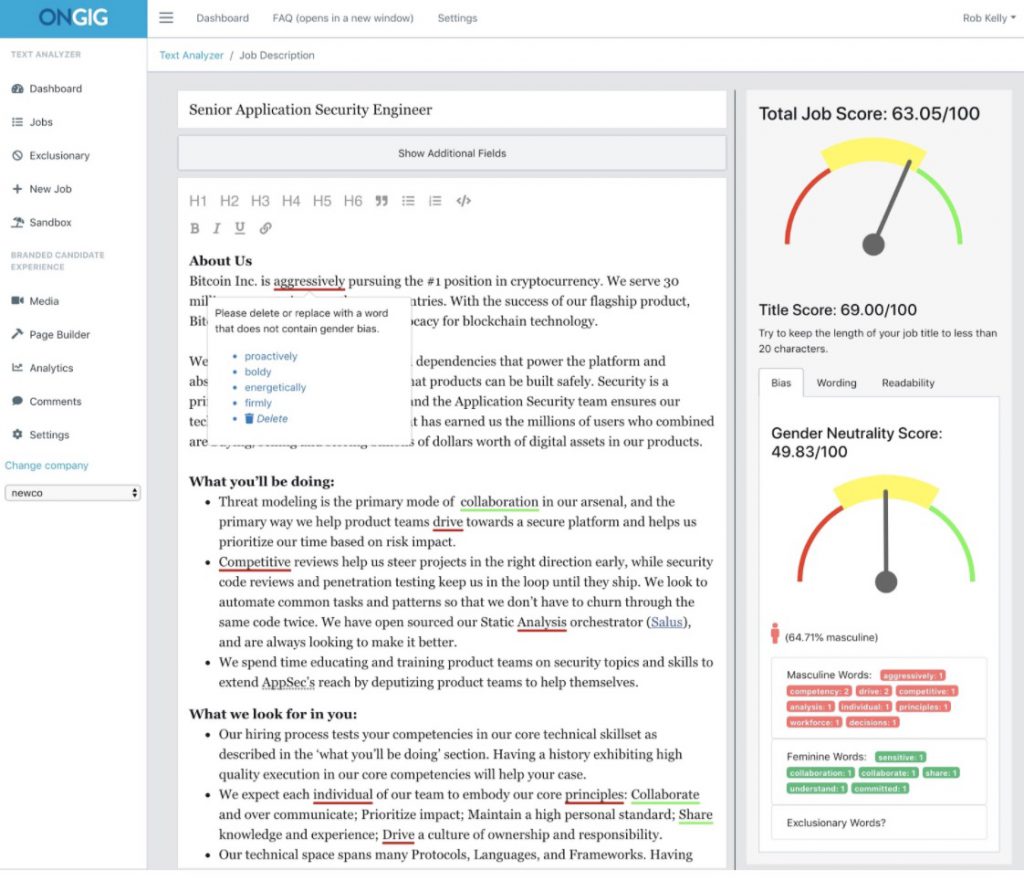
Task: Apply H1 heading format
Action: (x=198, y=200)
